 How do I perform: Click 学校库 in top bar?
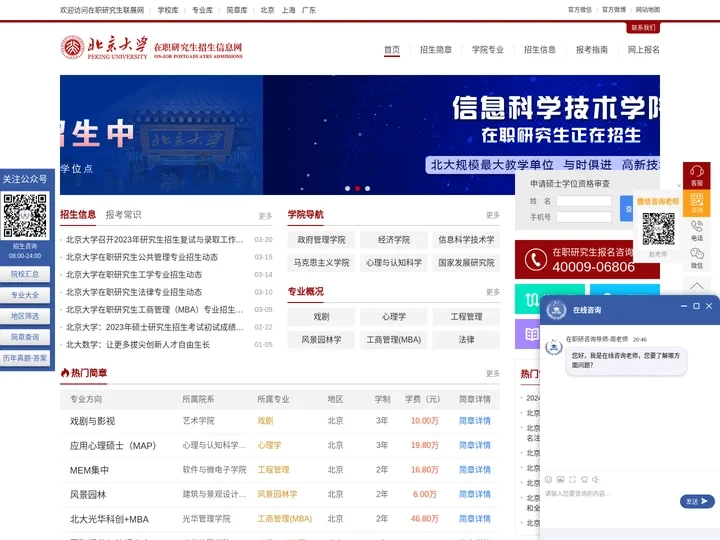pos(168,10)
